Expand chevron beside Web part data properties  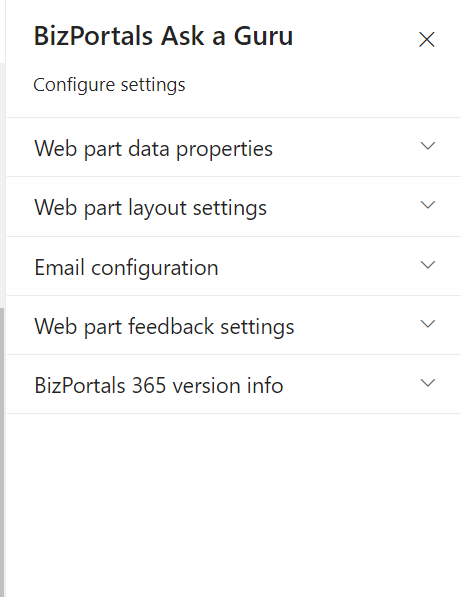[428, 146]
